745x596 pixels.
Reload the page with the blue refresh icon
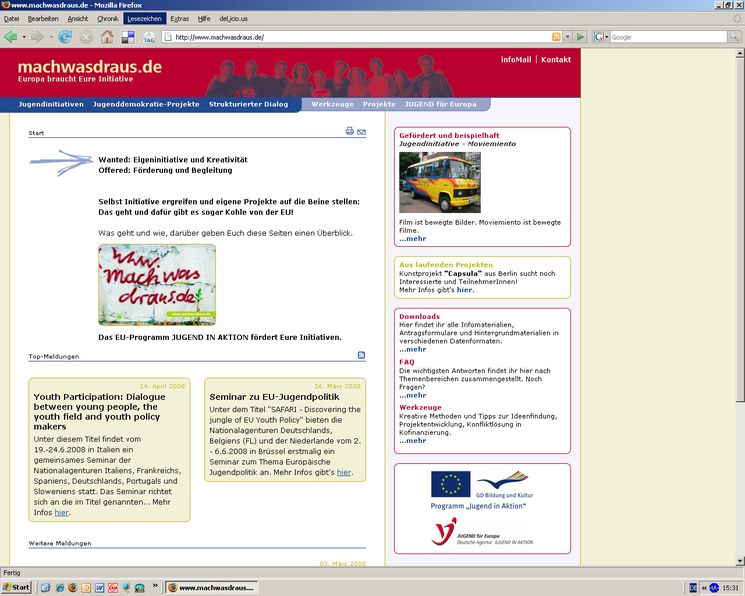tap(65, 37)
